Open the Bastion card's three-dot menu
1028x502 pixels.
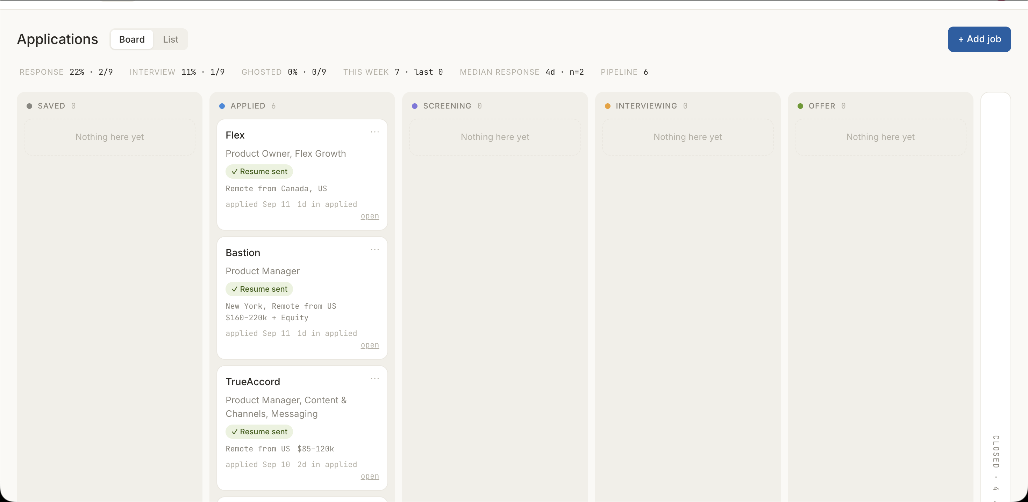(374, 249)
